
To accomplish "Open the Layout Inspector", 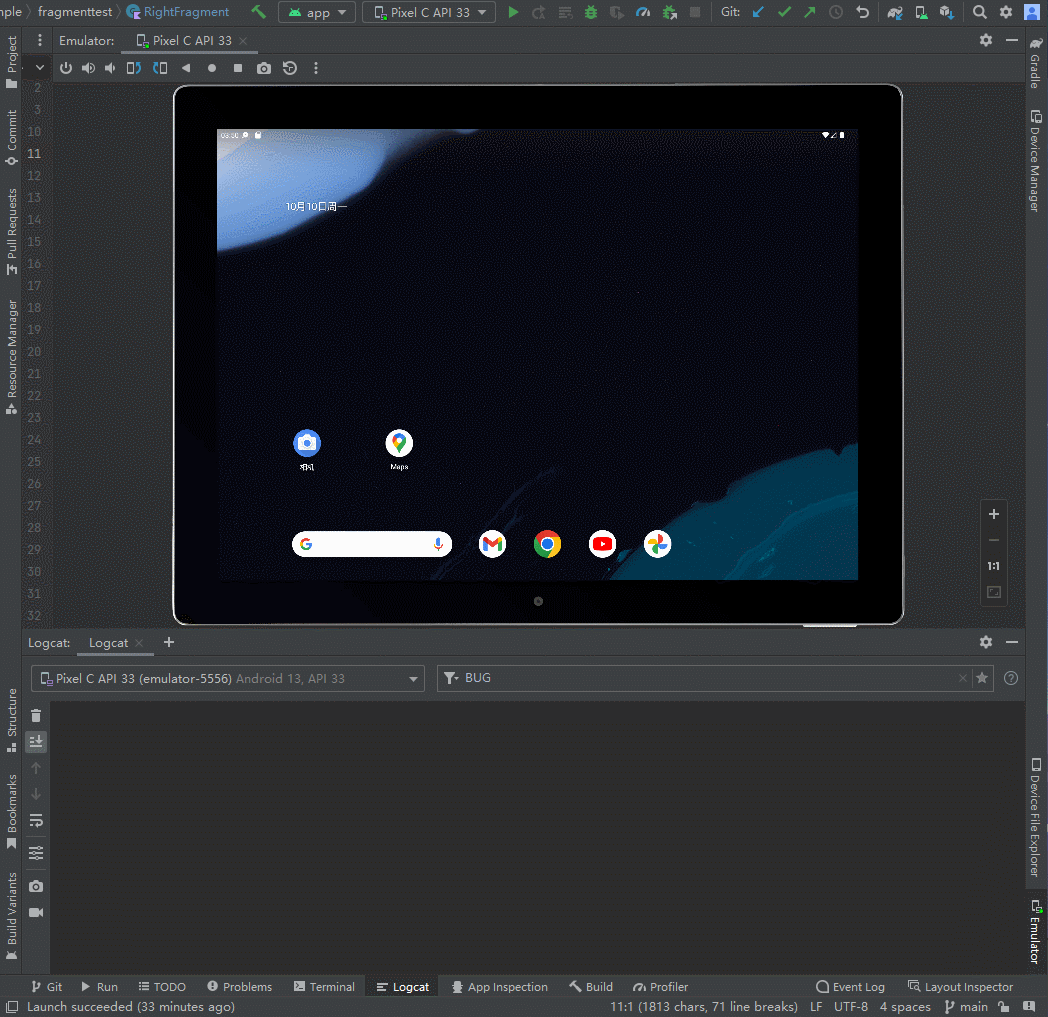I will (960, 986).
